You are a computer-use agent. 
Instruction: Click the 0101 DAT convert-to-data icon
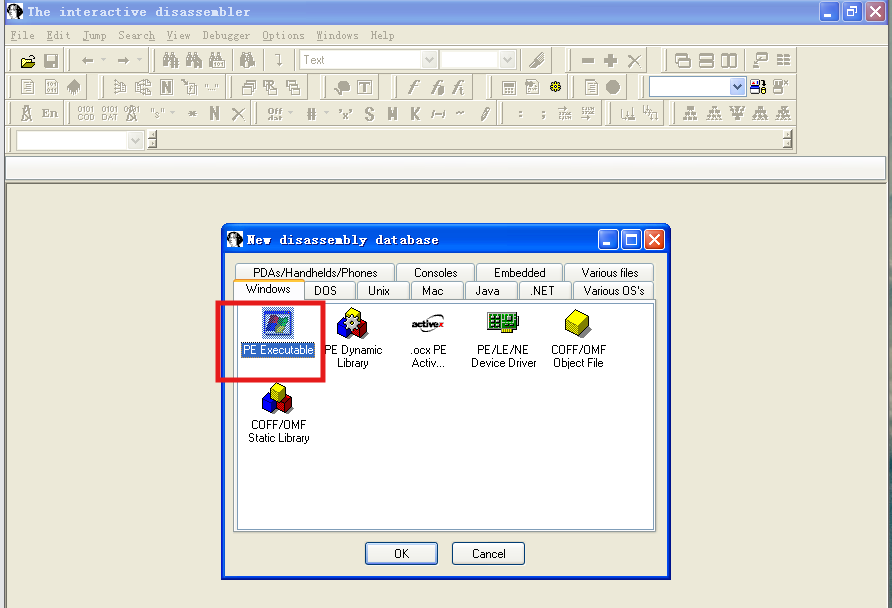tap(109, 113)
